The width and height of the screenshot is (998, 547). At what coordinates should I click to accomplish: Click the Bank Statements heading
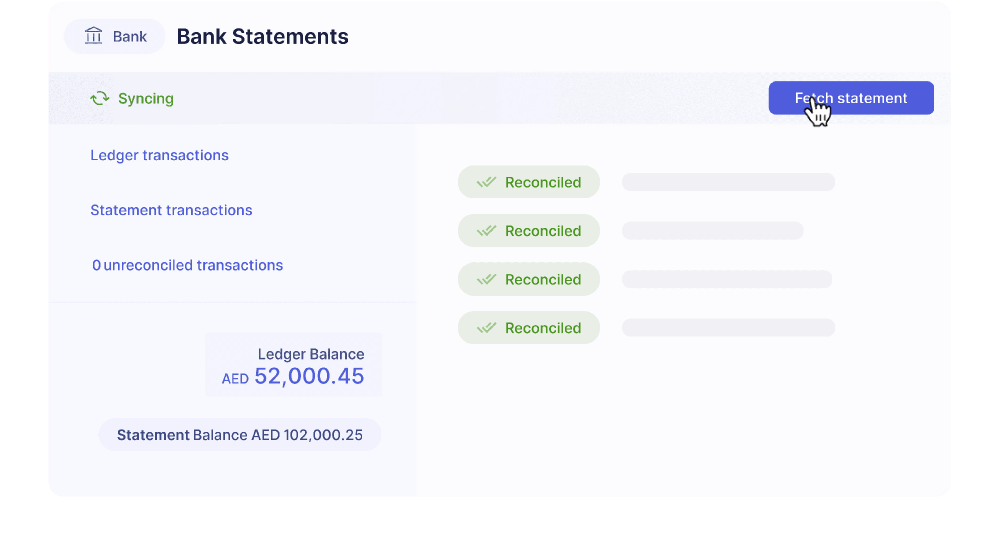click(x=262, y=36)
